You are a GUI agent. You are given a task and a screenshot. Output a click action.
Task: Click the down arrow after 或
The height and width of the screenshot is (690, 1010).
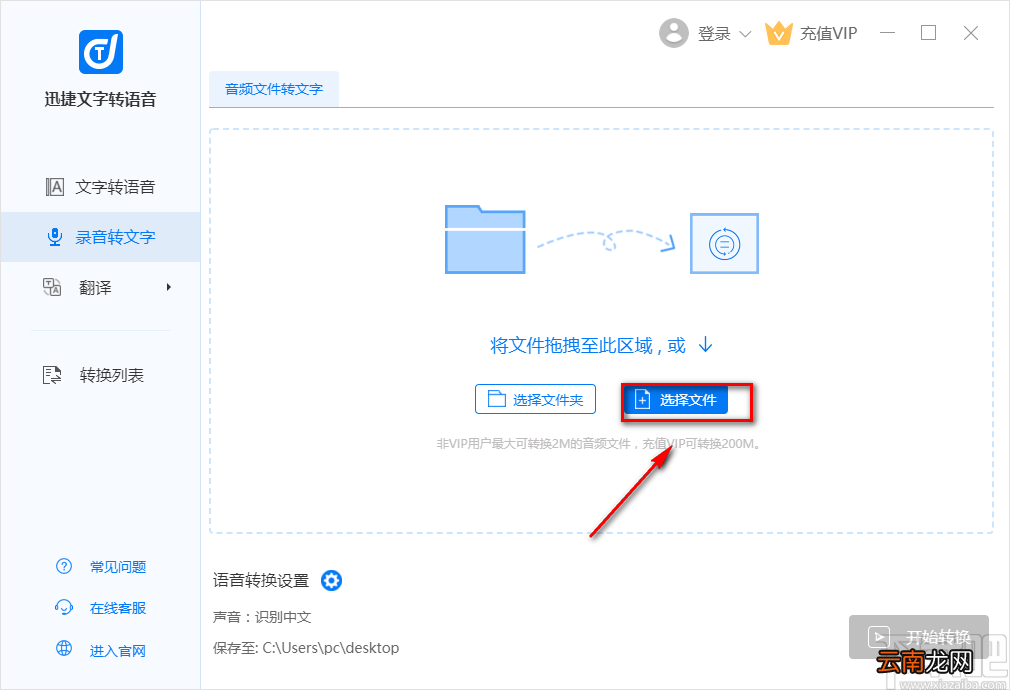point(706,345)
